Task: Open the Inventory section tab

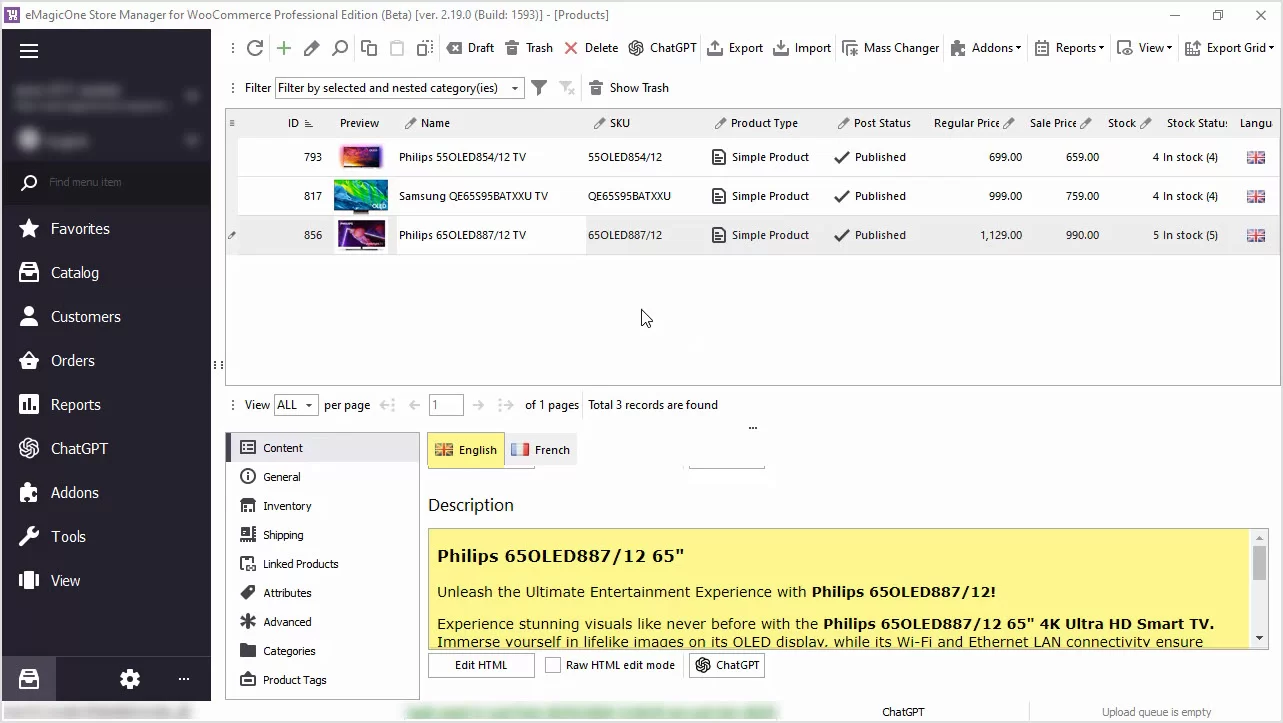Action: point(287,506)
